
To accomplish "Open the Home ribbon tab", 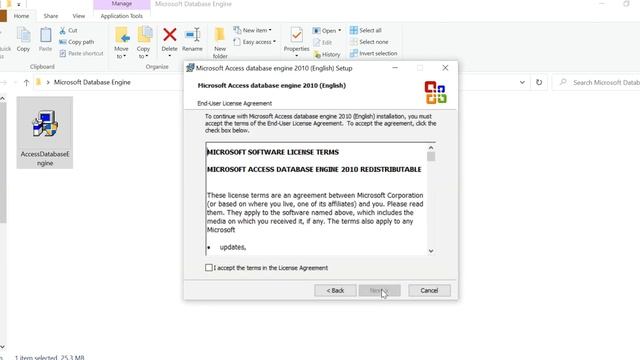I will click(21, 16).
